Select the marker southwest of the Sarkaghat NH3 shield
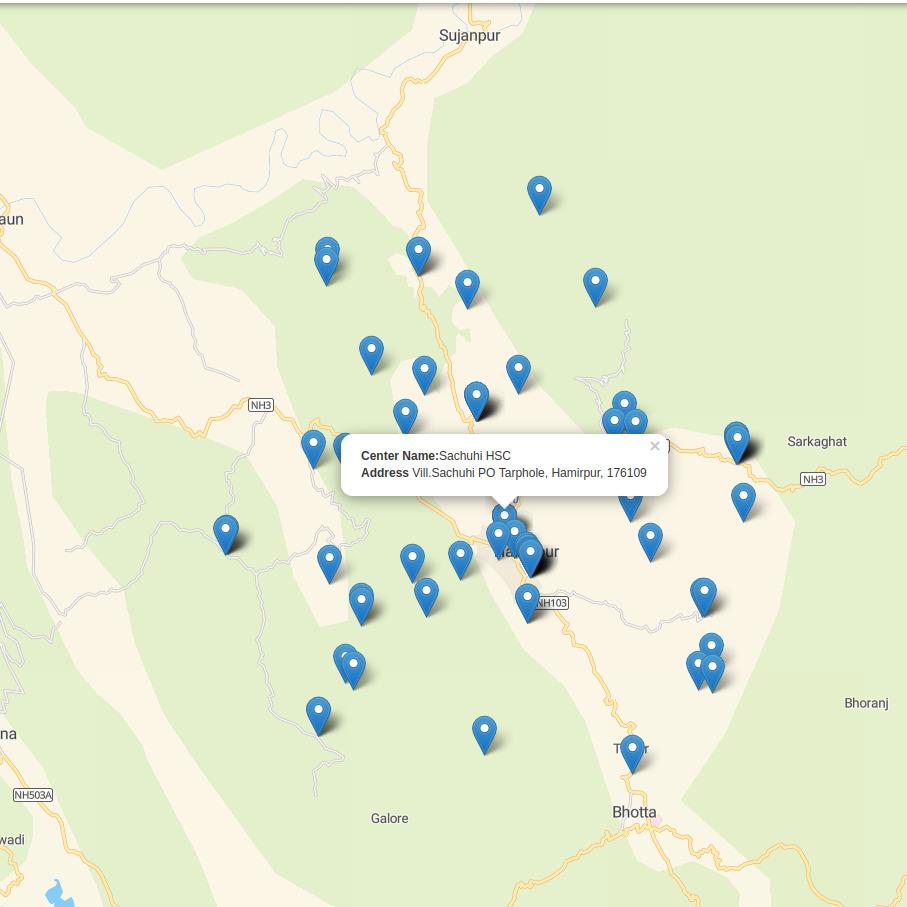The height and width of the screenshot is (907, 907). pos(743,501)
